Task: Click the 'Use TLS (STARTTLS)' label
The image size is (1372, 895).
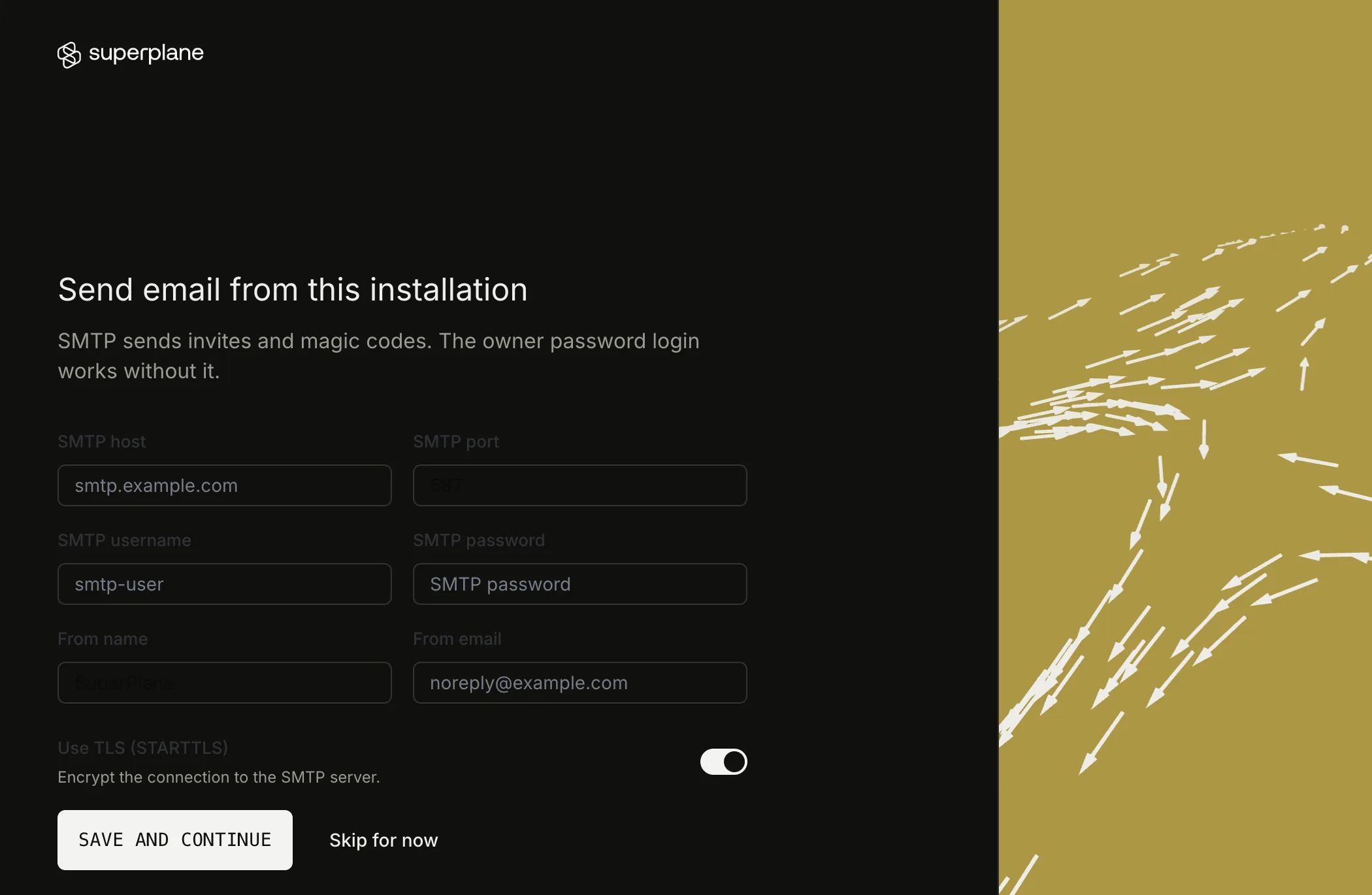Action: pyautogui.click(x=142, y=748)
